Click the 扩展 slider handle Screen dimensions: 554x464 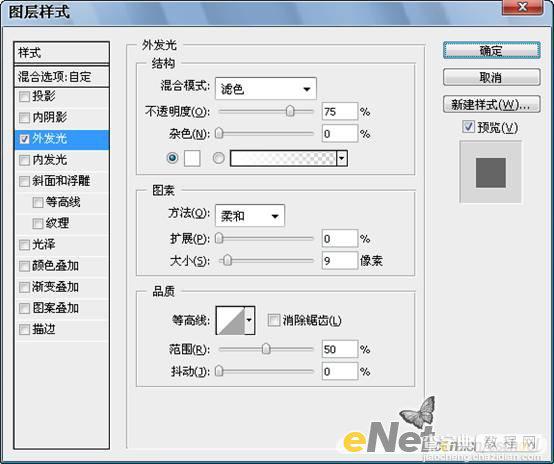click(x=219, y=239)
